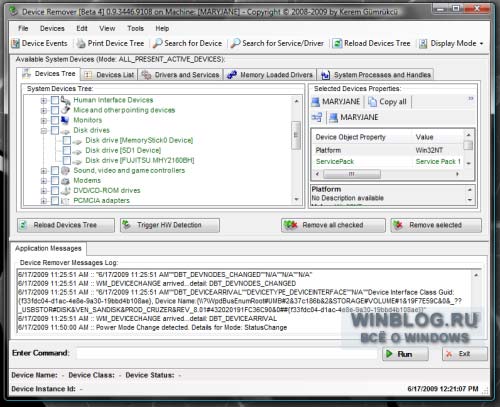Viewport: 500px width, 407px height.
Task: Click the Disk drives category icon
Action: coord(65,131)
